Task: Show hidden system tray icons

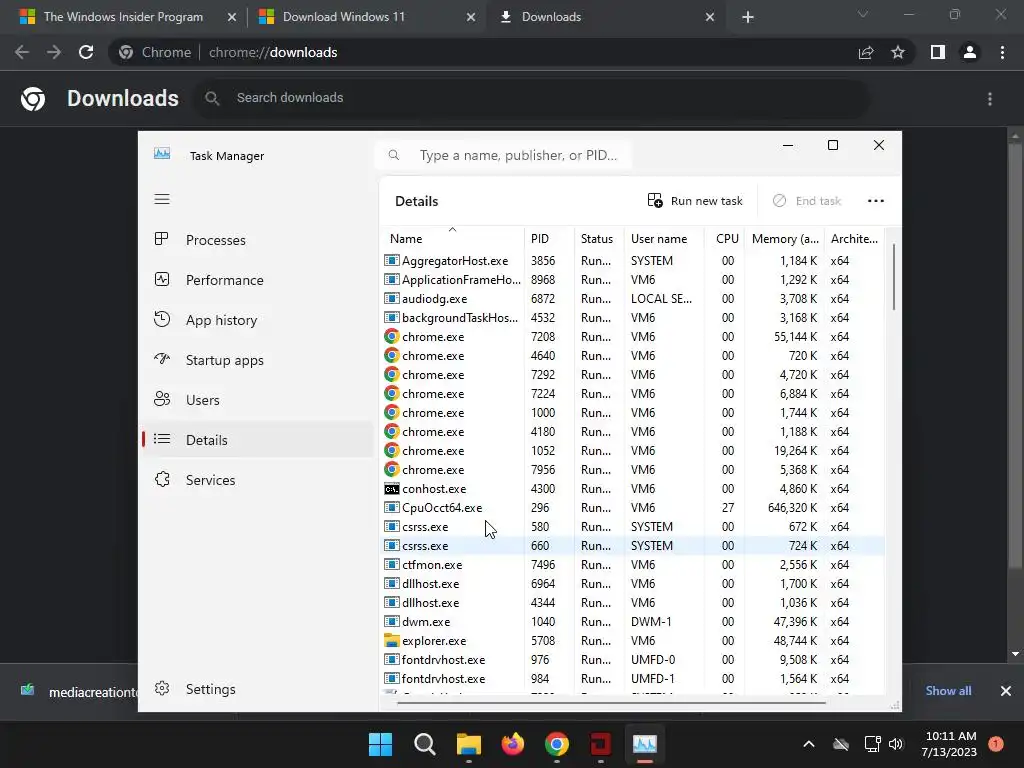Action: pos(808,744)
